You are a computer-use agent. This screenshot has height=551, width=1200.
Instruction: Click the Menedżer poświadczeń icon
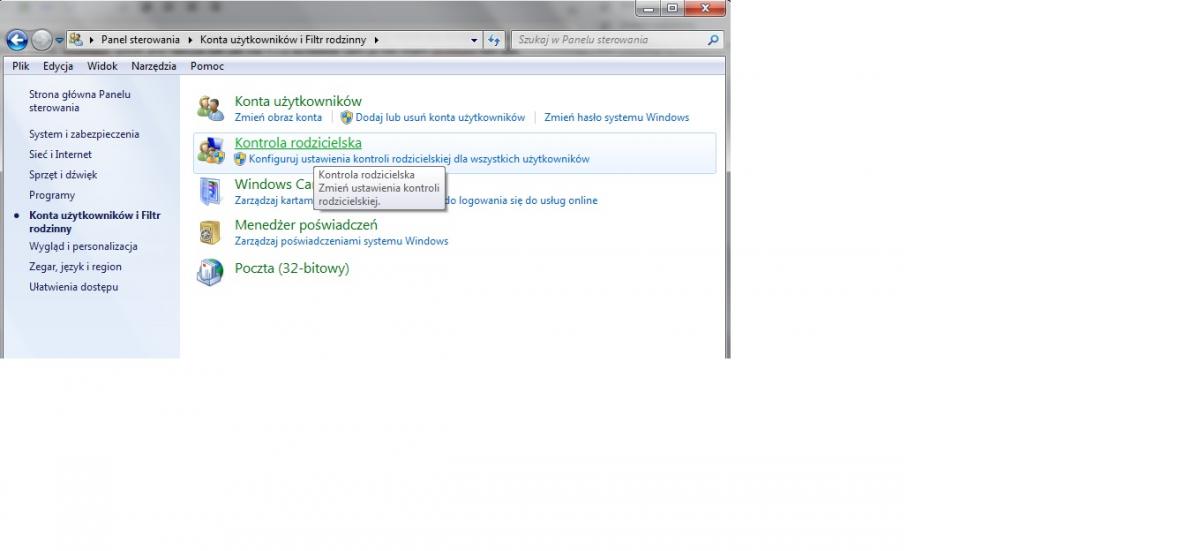coord(210,232)
